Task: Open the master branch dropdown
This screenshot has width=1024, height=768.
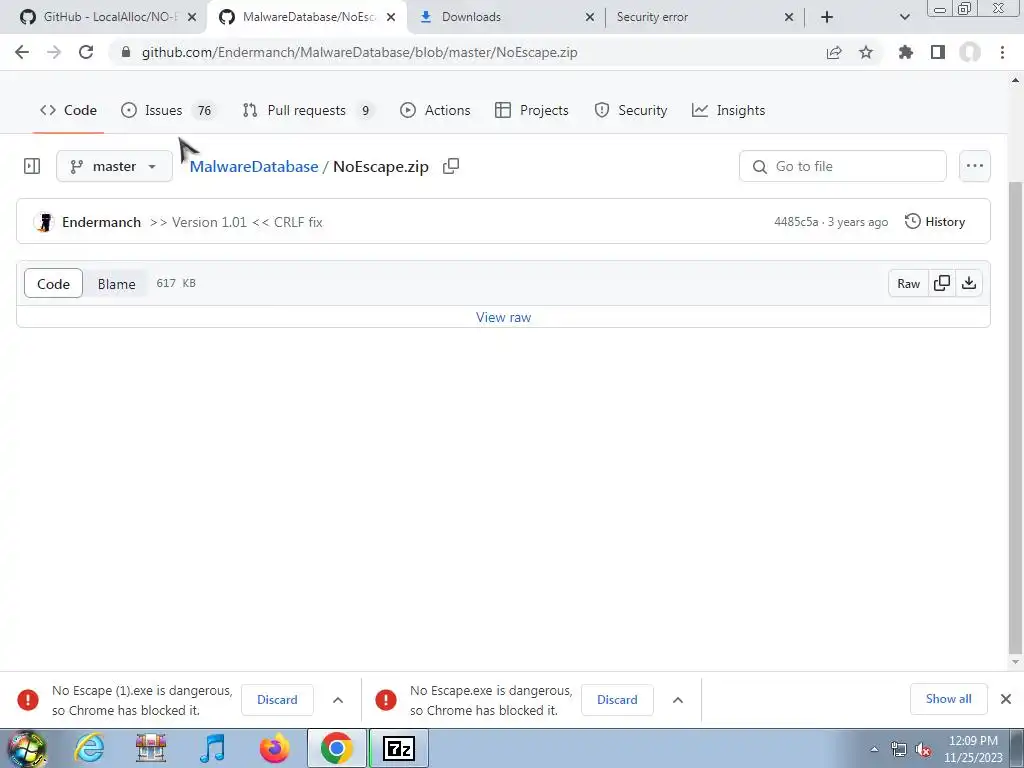Action: (x=114, y=167)
